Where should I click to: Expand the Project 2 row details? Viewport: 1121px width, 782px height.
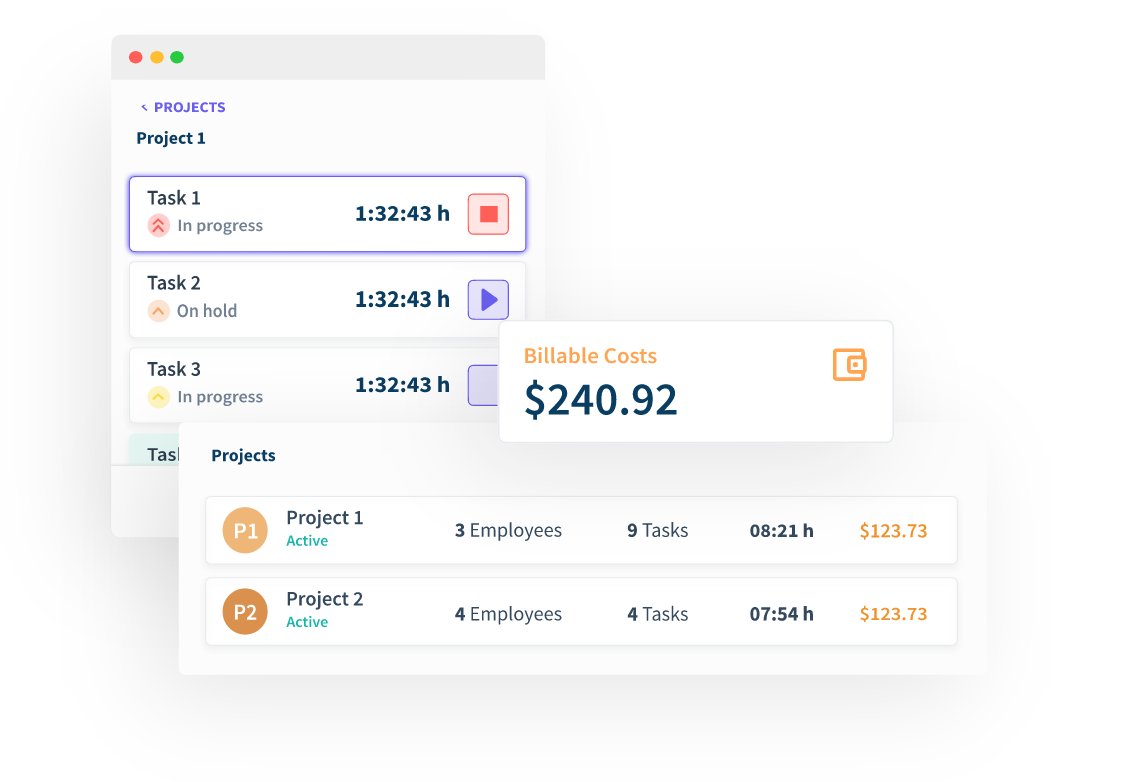(580, 612)
